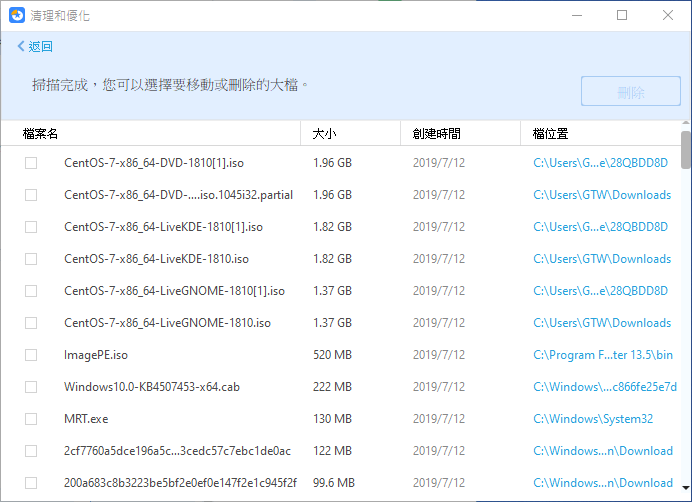Click the 檔位置 column header
Screen dimensions: 692x502
point(551,134)
